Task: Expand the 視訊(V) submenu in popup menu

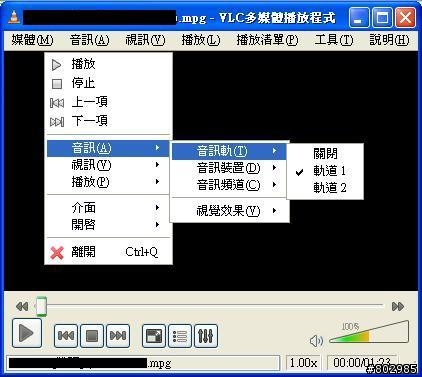Action: click(108, 165)
